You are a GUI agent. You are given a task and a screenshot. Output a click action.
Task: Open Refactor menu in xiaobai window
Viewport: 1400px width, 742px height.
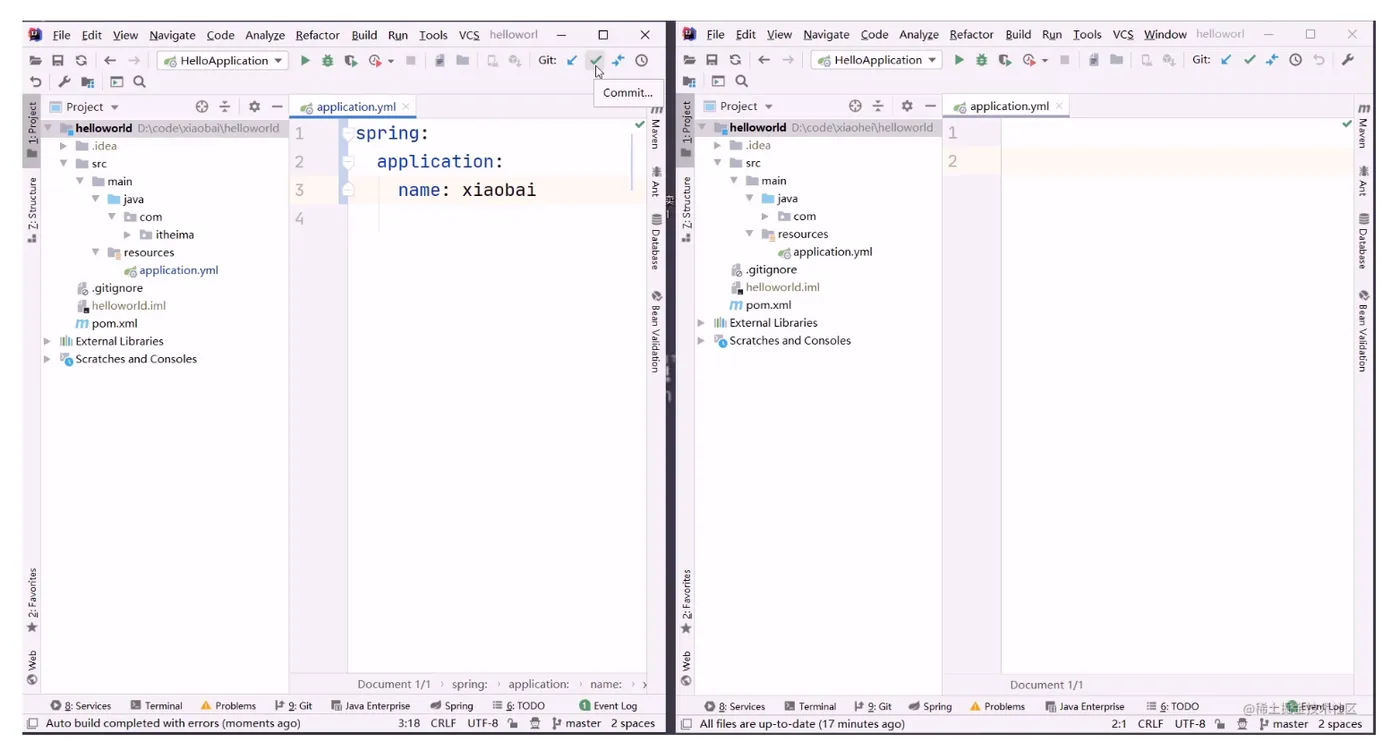[317, 35]
